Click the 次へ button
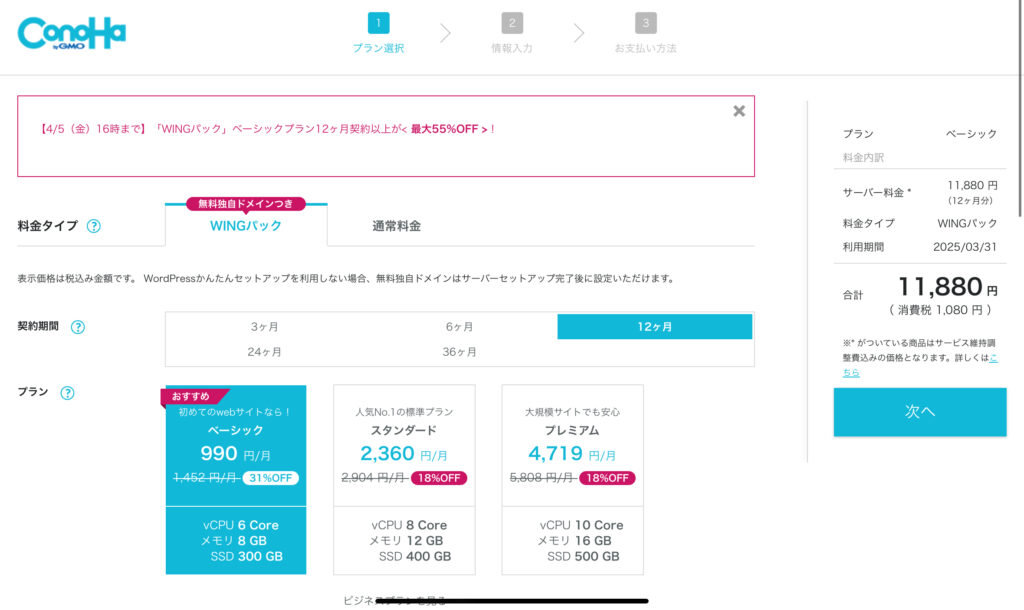This screenshot has height=610, width=1024. (x=920, y=411)
